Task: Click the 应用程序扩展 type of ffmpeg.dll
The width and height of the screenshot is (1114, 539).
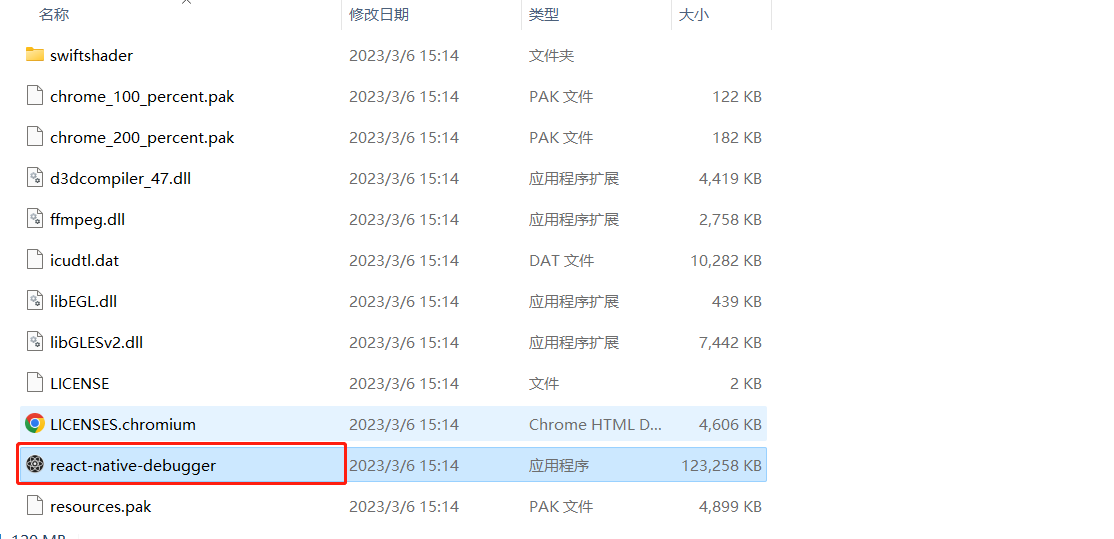Action: [574, 220]
